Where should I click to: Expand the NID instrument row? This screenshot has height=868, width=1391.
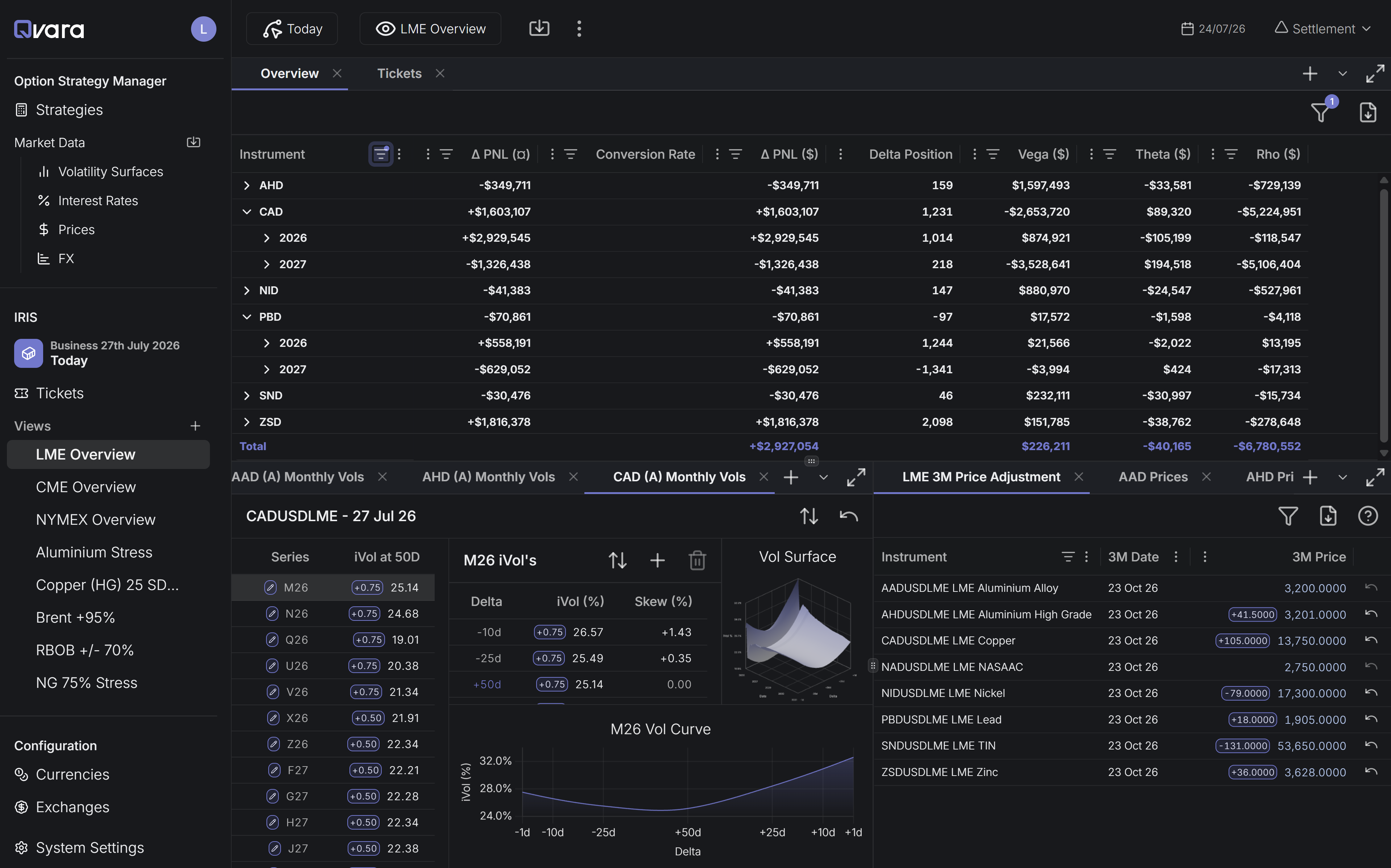[x=246, y=291]
